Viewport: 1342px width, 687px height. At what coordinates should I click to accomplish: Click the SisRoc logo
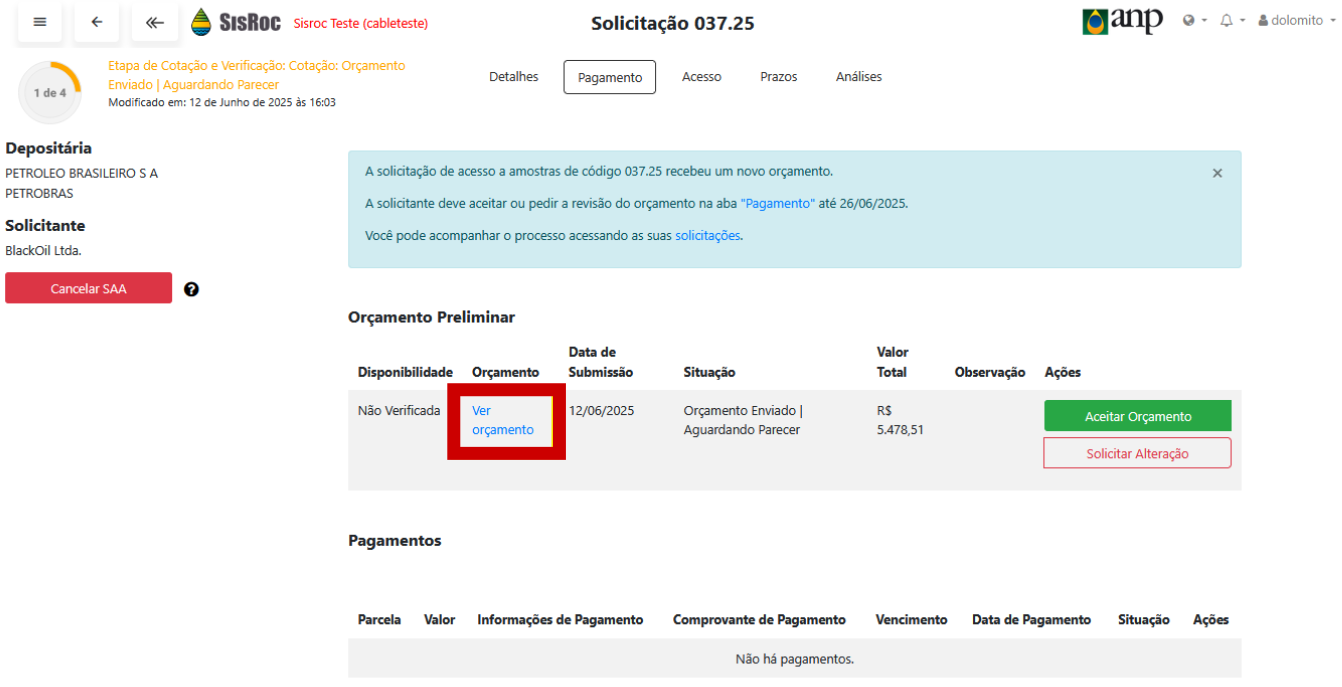click(236, 22)
